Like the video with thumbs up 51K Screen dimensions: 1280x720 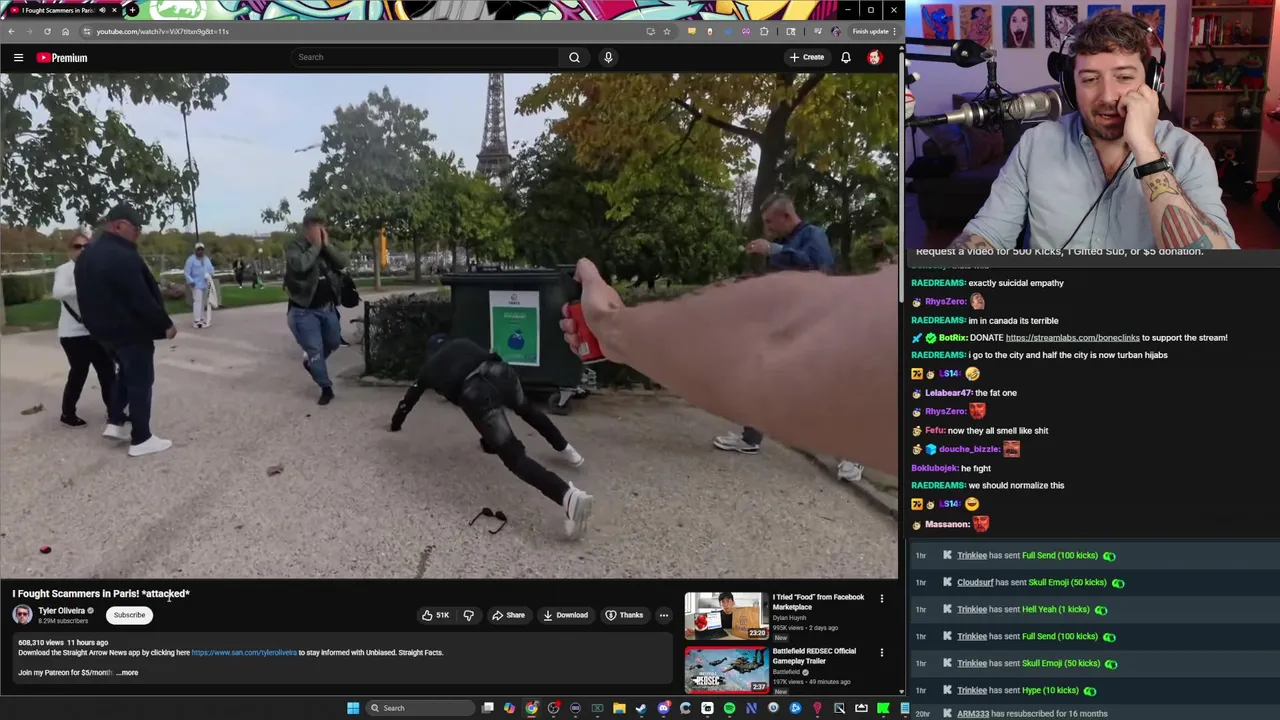[x=435, y=615]
